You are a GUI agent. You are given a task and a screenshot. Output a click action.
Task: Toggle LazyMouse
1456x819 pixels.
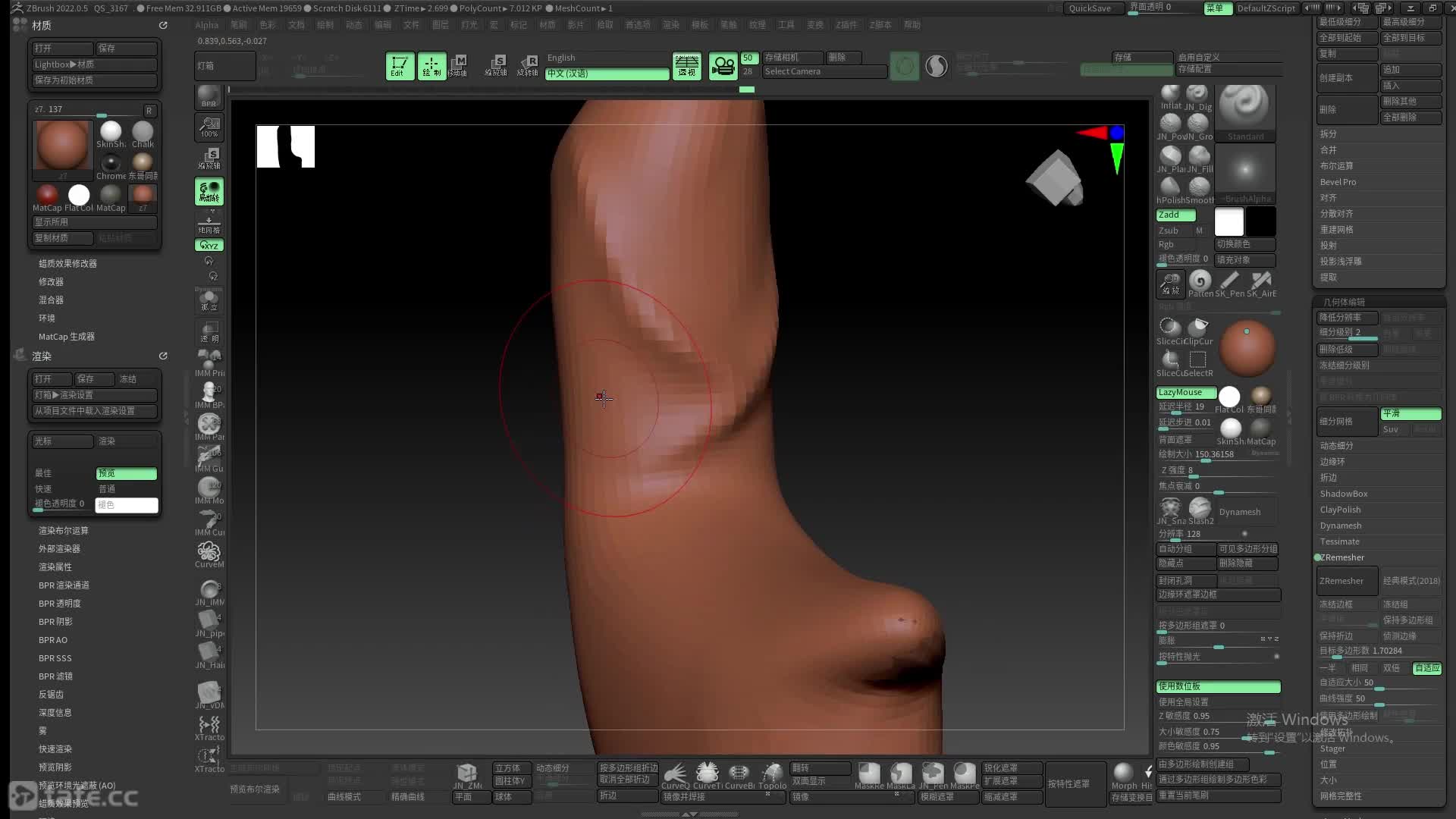pos(1186,392)
